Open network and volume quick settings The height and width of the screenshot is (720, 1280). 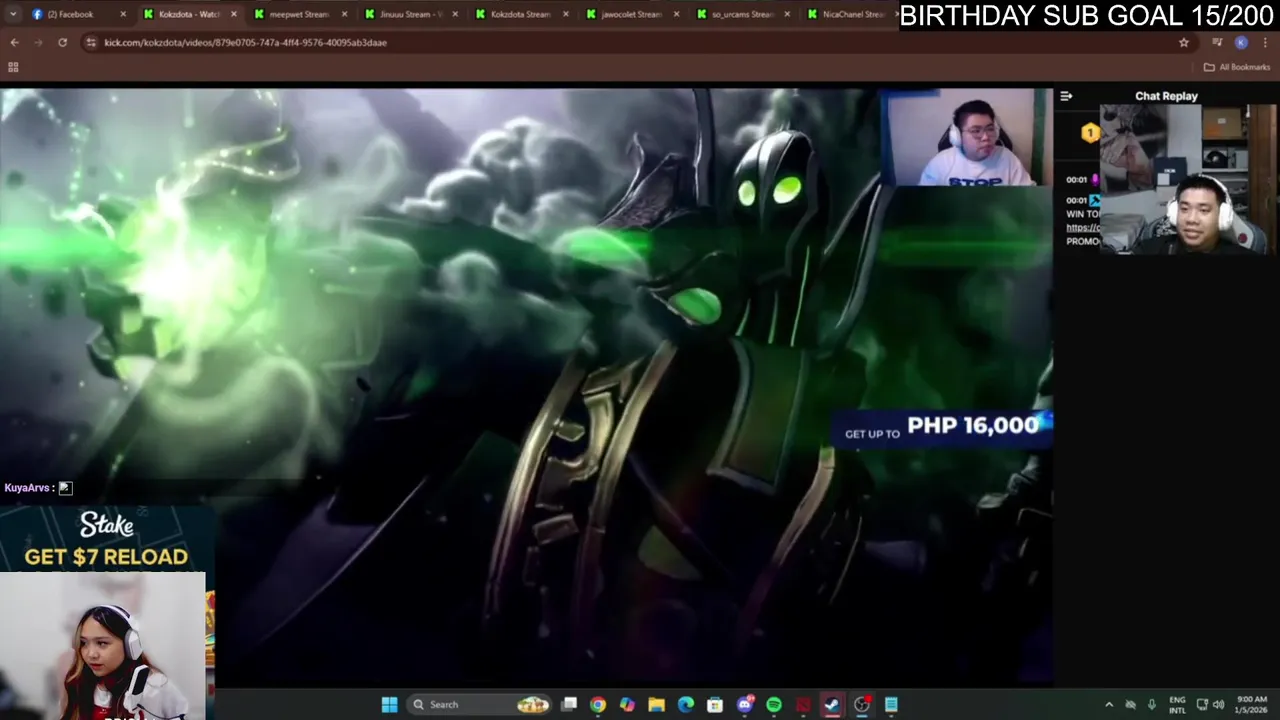tap(1211, 704)
